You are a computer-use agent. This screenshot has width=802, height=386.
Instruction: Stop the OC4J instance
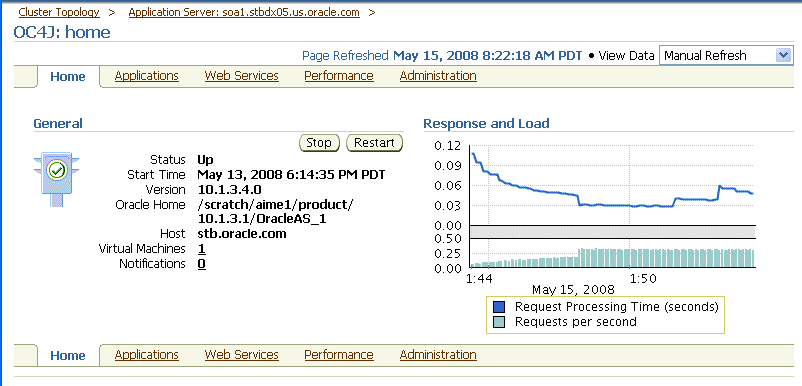pos(319,143)
